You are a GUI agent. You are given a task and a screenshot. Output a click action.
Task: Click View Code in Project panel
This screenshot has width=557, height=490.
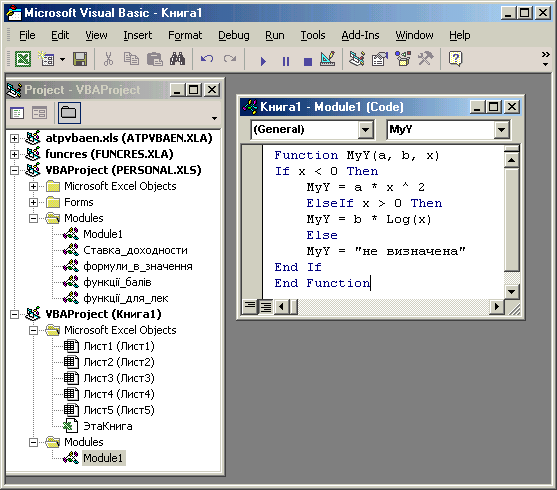pos(17,113)
